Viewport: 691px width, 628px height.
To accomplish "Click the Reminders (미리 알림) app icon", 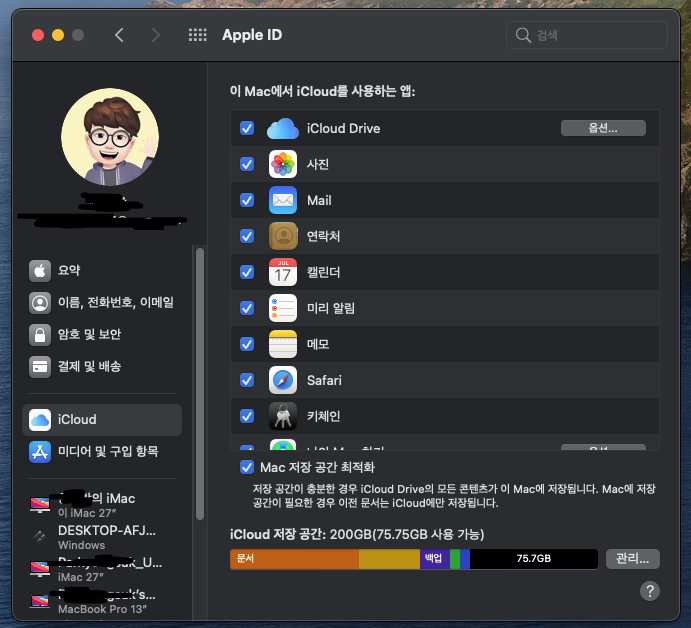I will click(x=282, y=308).
